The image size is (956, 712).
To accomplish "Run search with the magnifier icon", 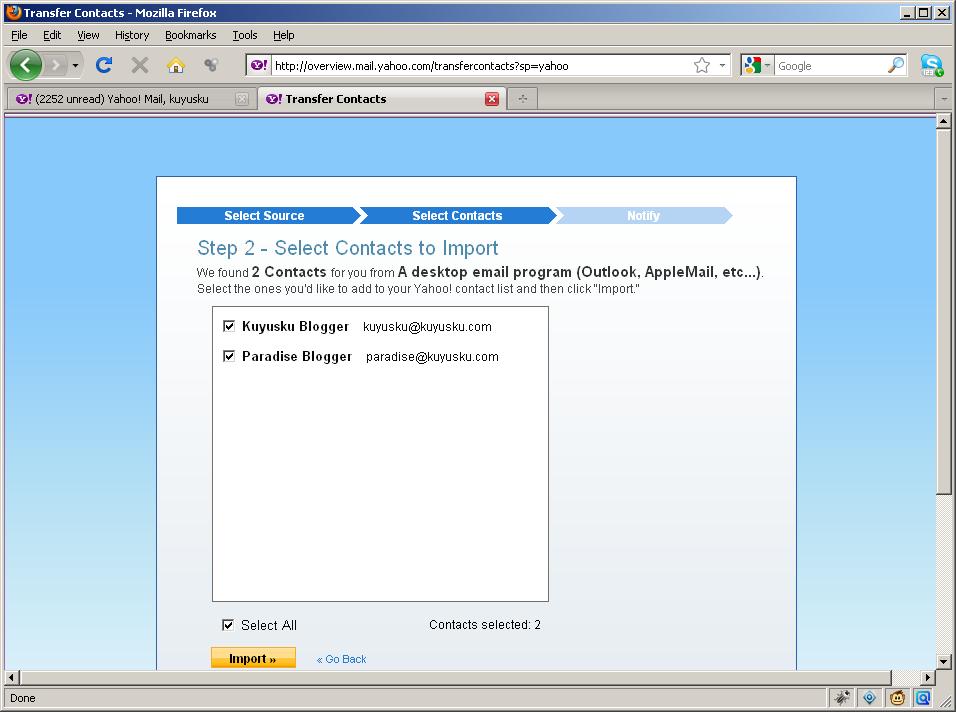I will pyautogui.click(x=896, y=65).
